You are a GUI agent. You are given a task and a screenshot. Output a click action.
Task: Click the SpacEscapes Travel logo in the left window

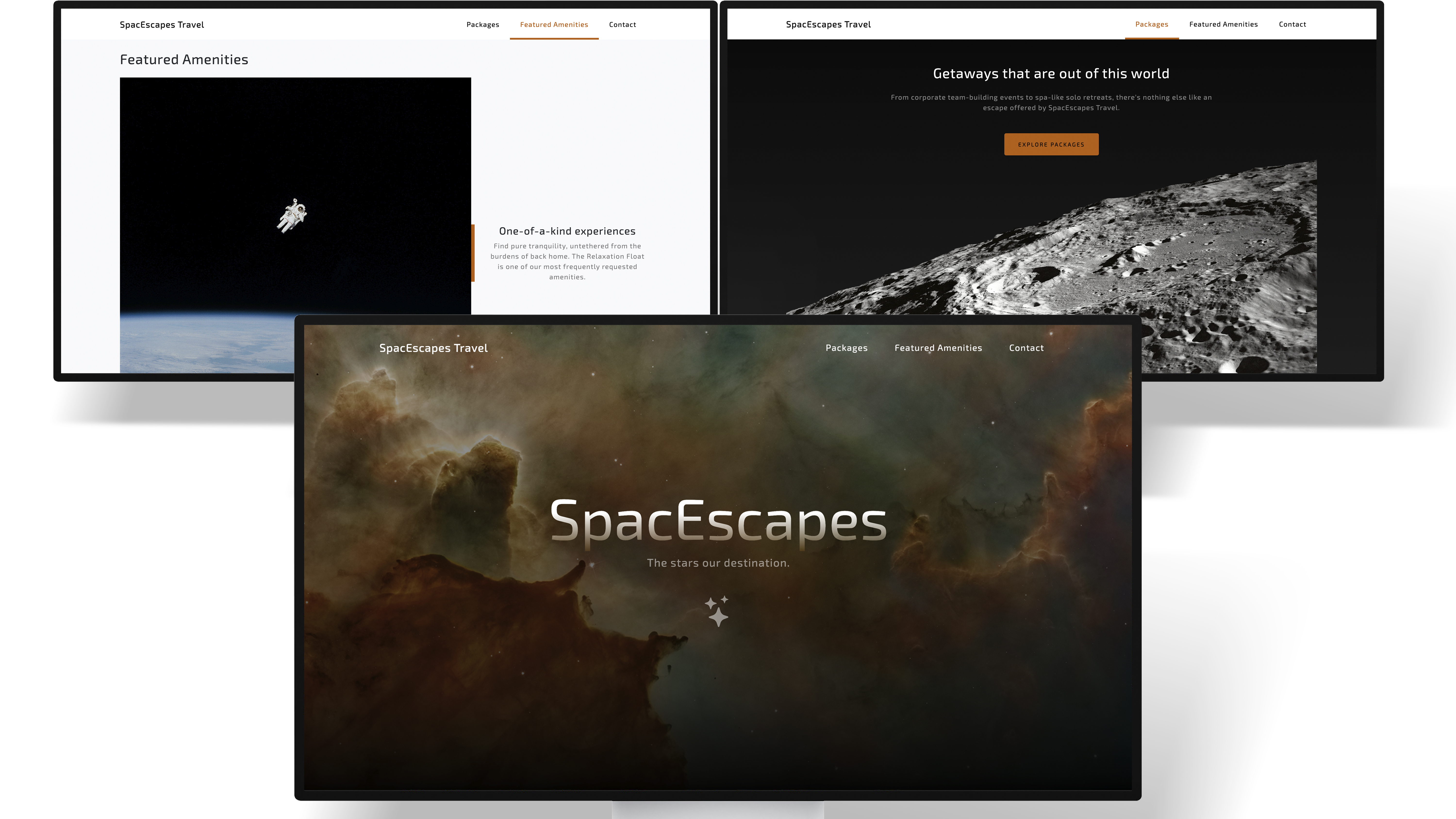tap(162, 25)
